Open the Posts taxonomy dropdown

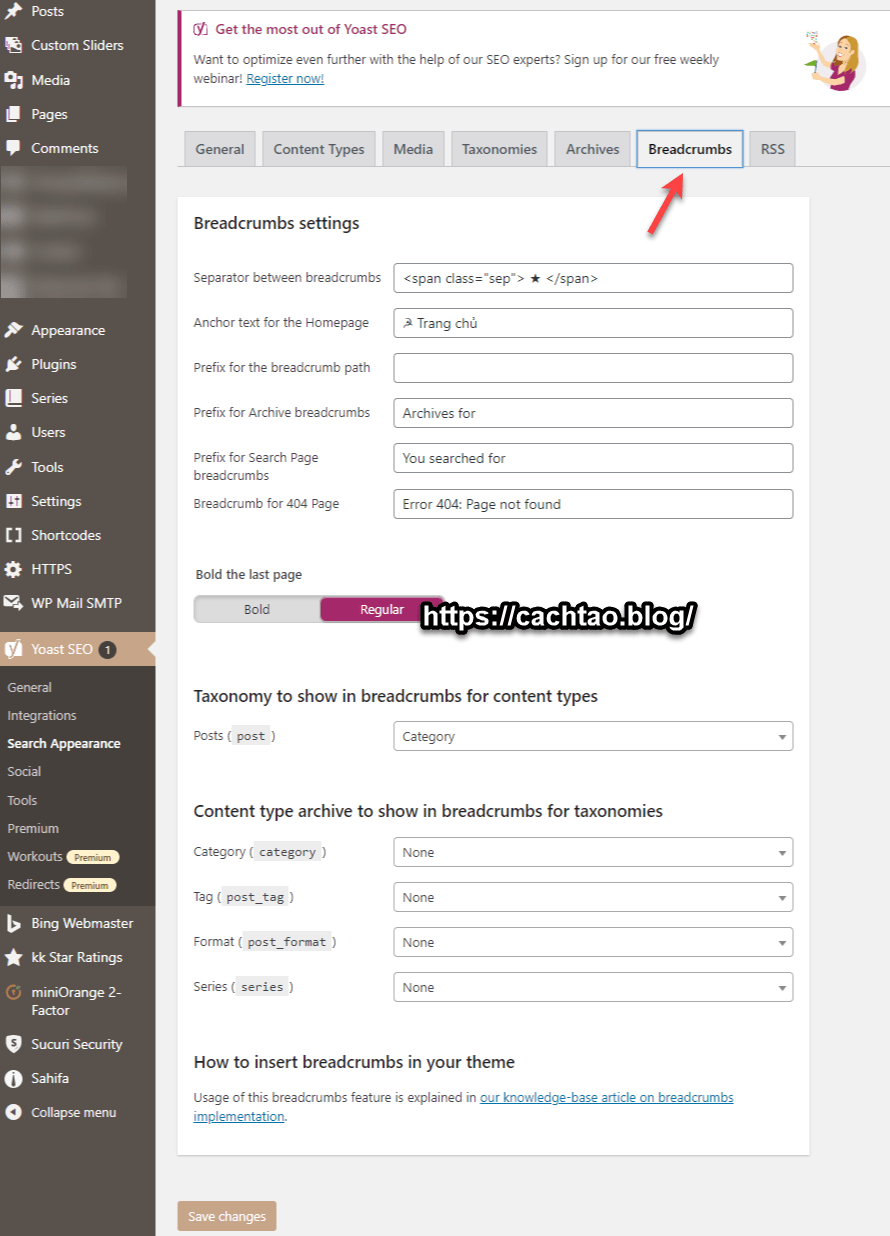tap(593, 736)
